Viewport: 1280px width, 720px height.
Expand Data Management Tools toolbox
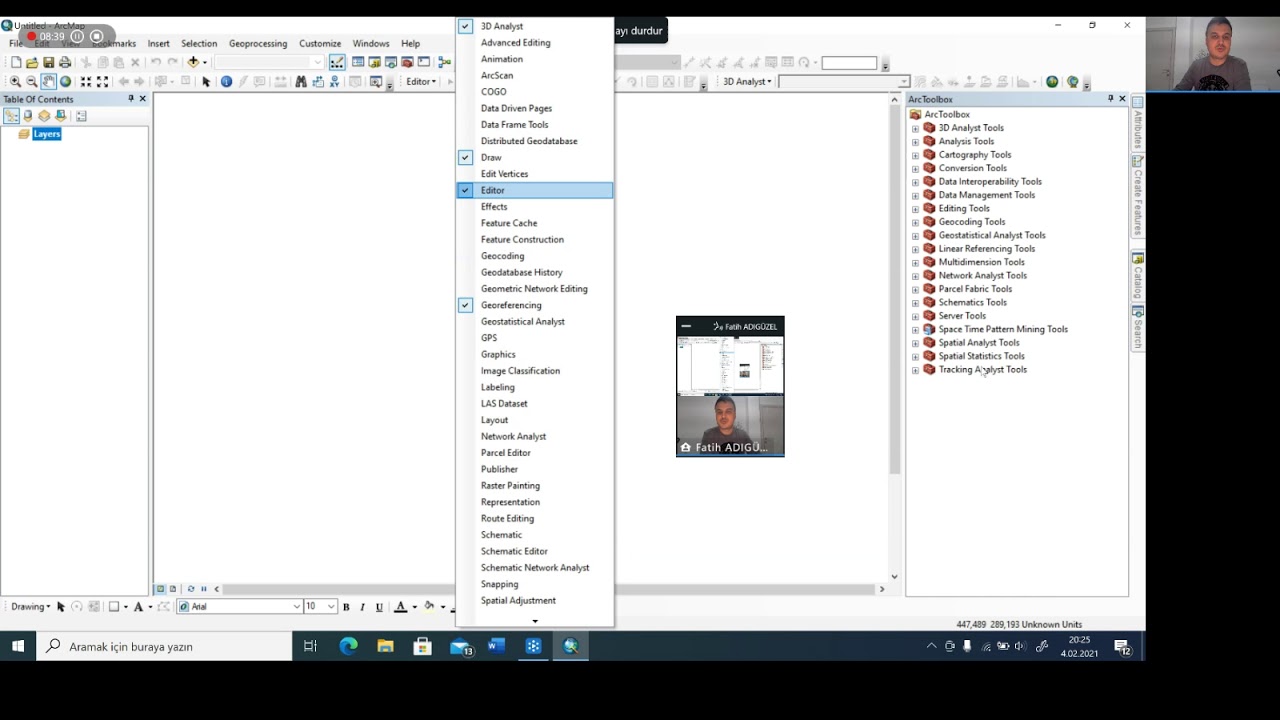click(915, 195)
